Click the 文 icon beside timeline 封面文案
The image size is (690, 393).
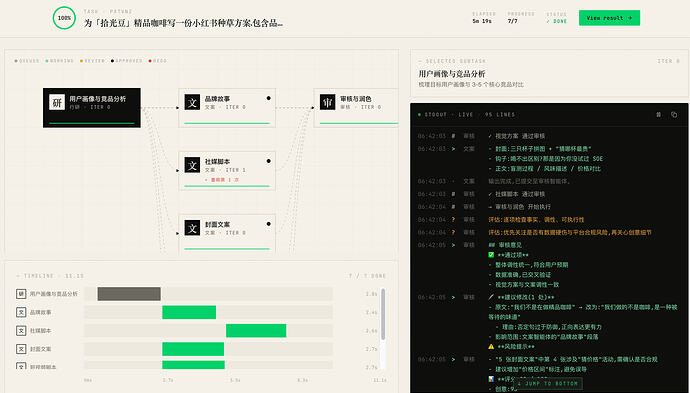[x=21, y=349]
